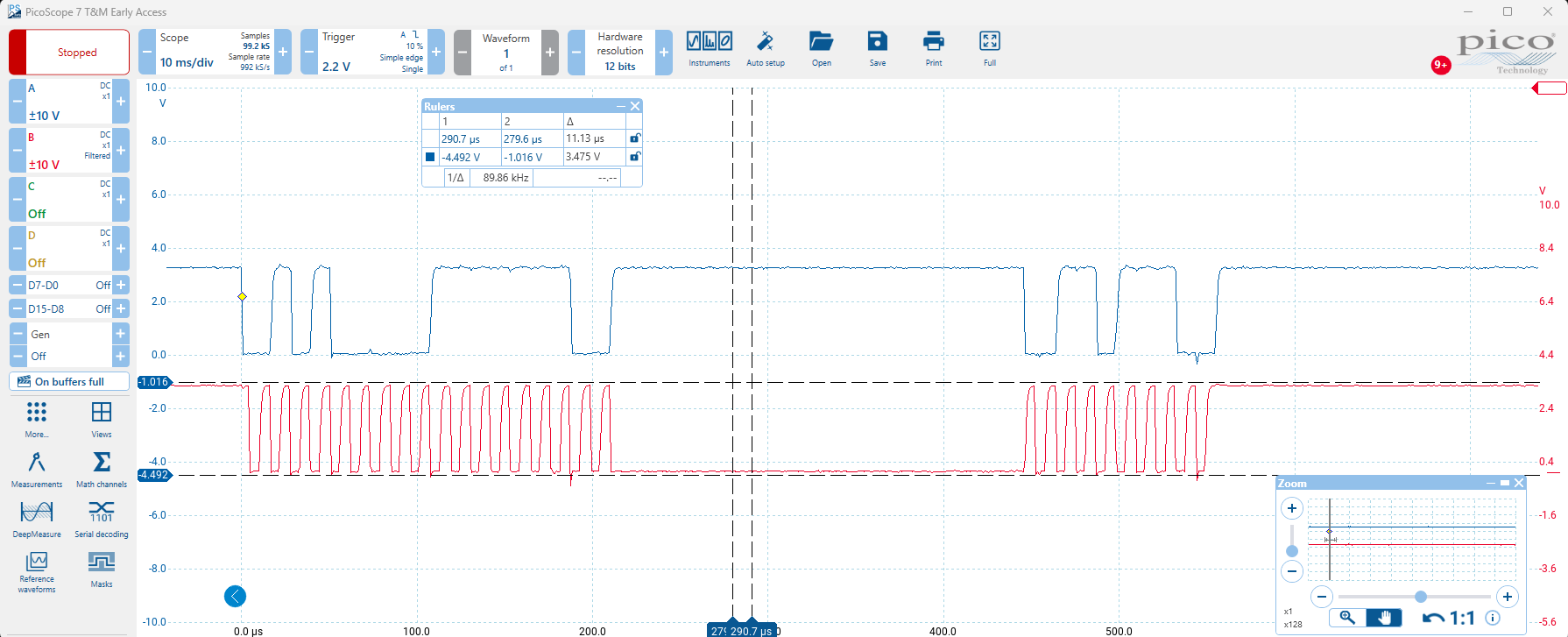The image size is (1568, 637).
Task: Select the -4.492 voltage ruler handle
Action: tap(154, 475)
